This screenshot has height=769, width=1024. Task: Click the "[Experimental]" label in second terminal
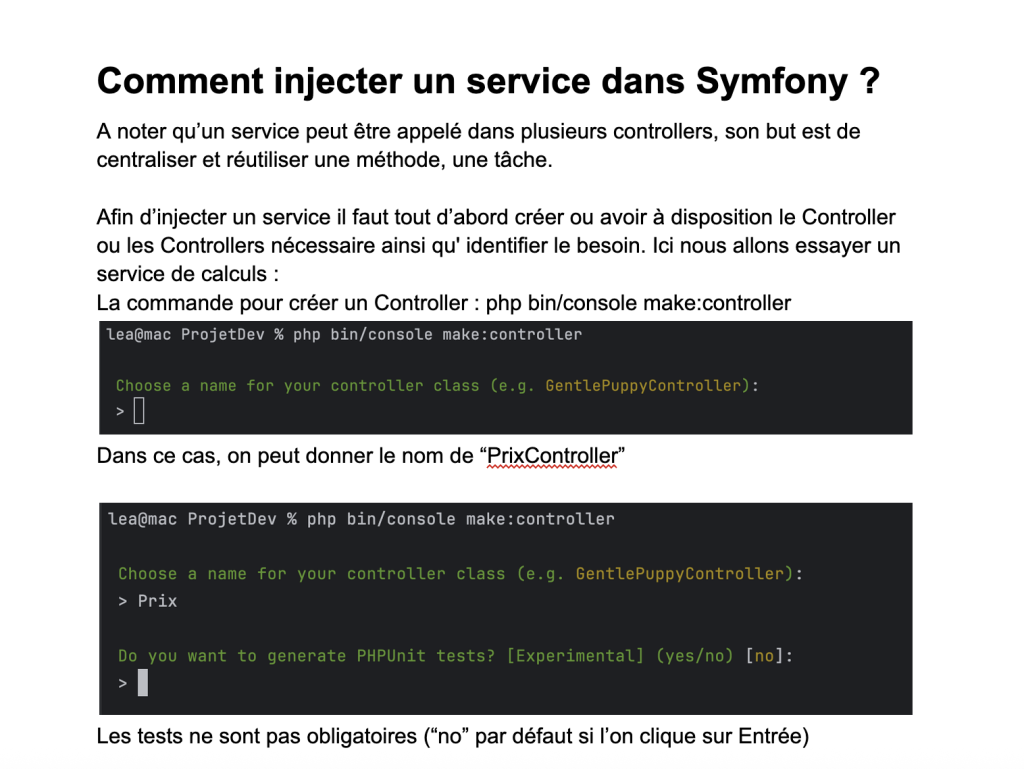pyautogui.click(x=576, y=656)
